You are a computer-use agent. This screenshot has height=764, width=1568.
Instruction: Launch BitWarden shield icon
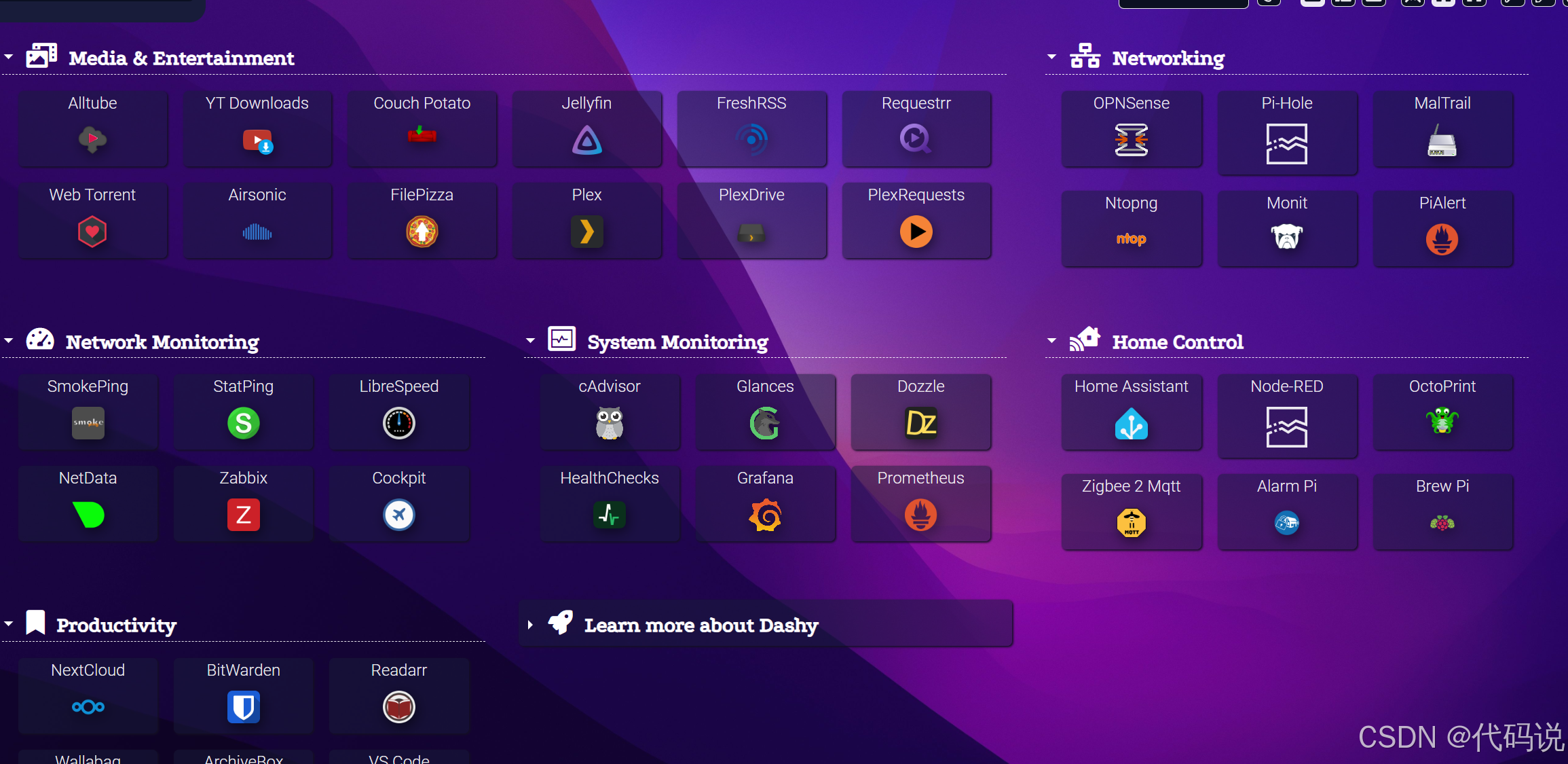tap(243, 707)
